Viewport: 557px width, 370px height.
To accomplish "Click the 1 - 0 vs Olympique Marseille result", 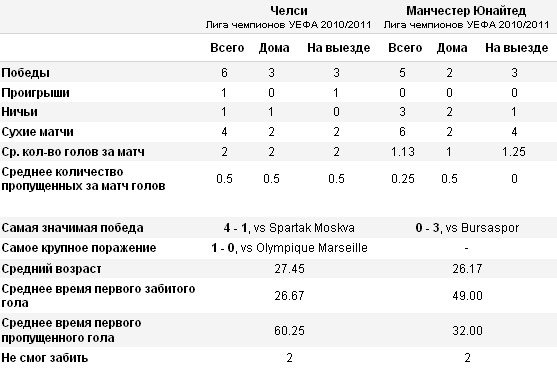I will coord(289,247).
